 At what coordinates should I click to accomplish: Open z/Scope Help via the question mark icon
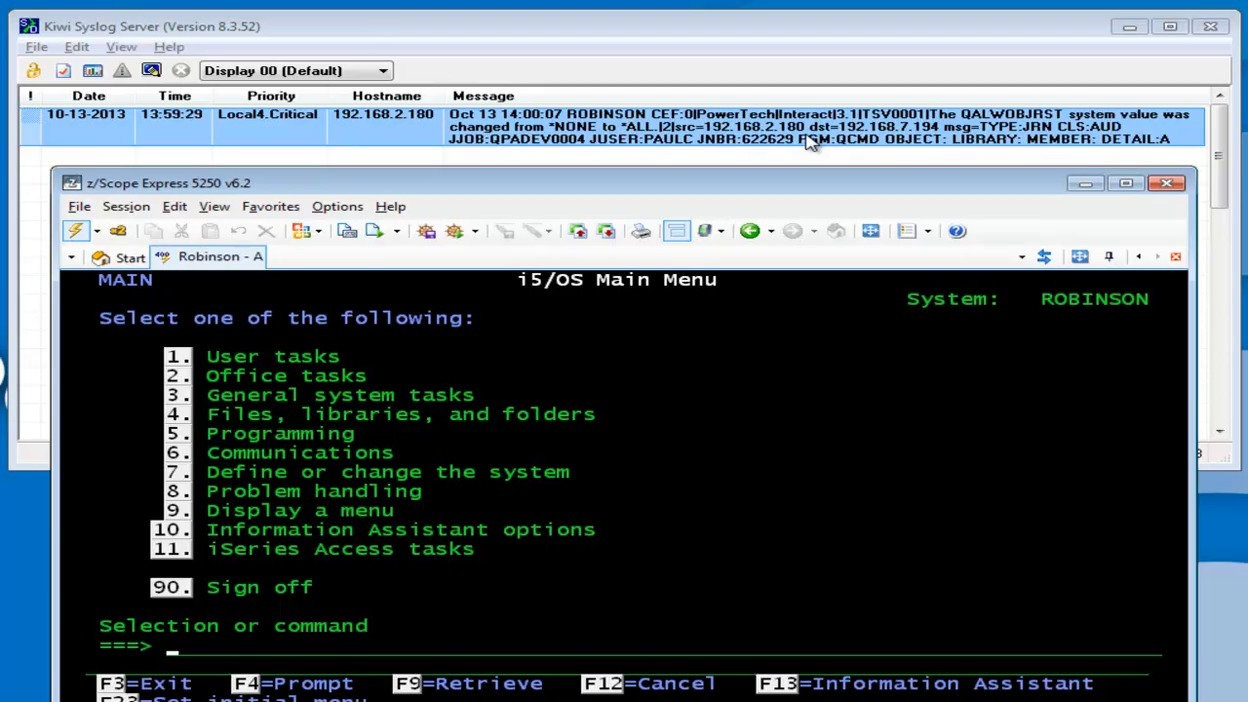click(957, 231)
